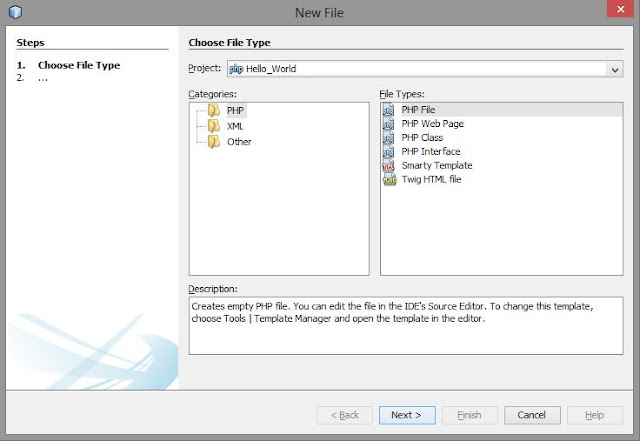Click the Cancel button

point(532,415)
